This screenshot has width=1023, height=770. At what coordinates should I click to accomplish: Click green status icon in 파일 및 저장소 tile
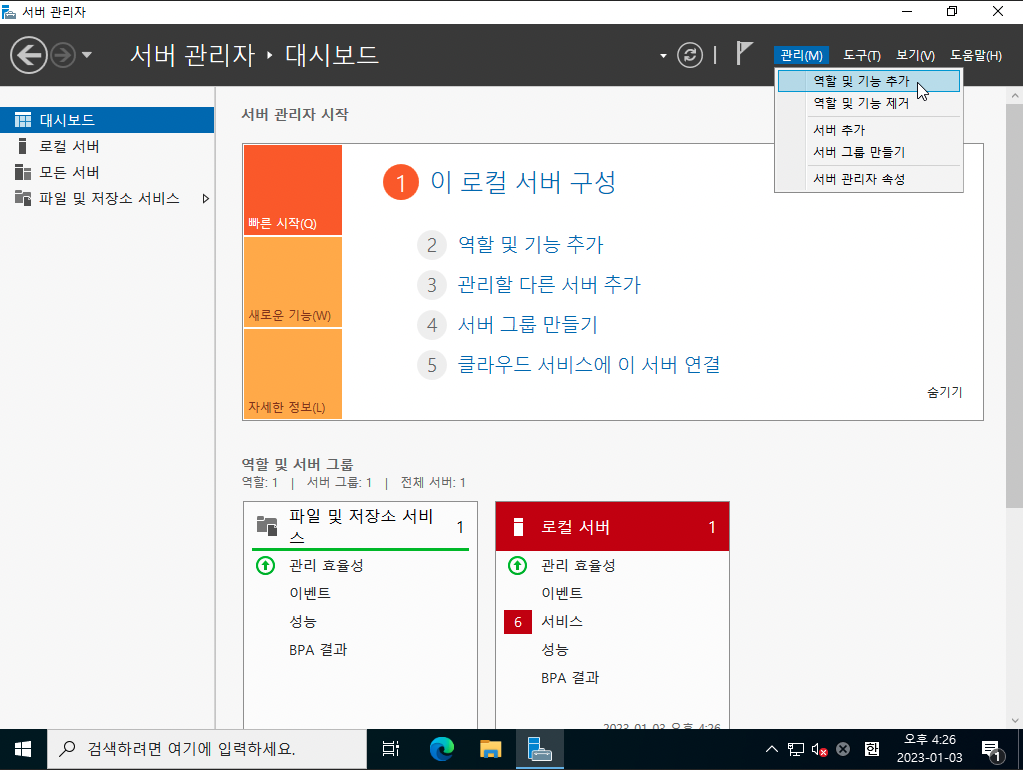tap(266, 565)
